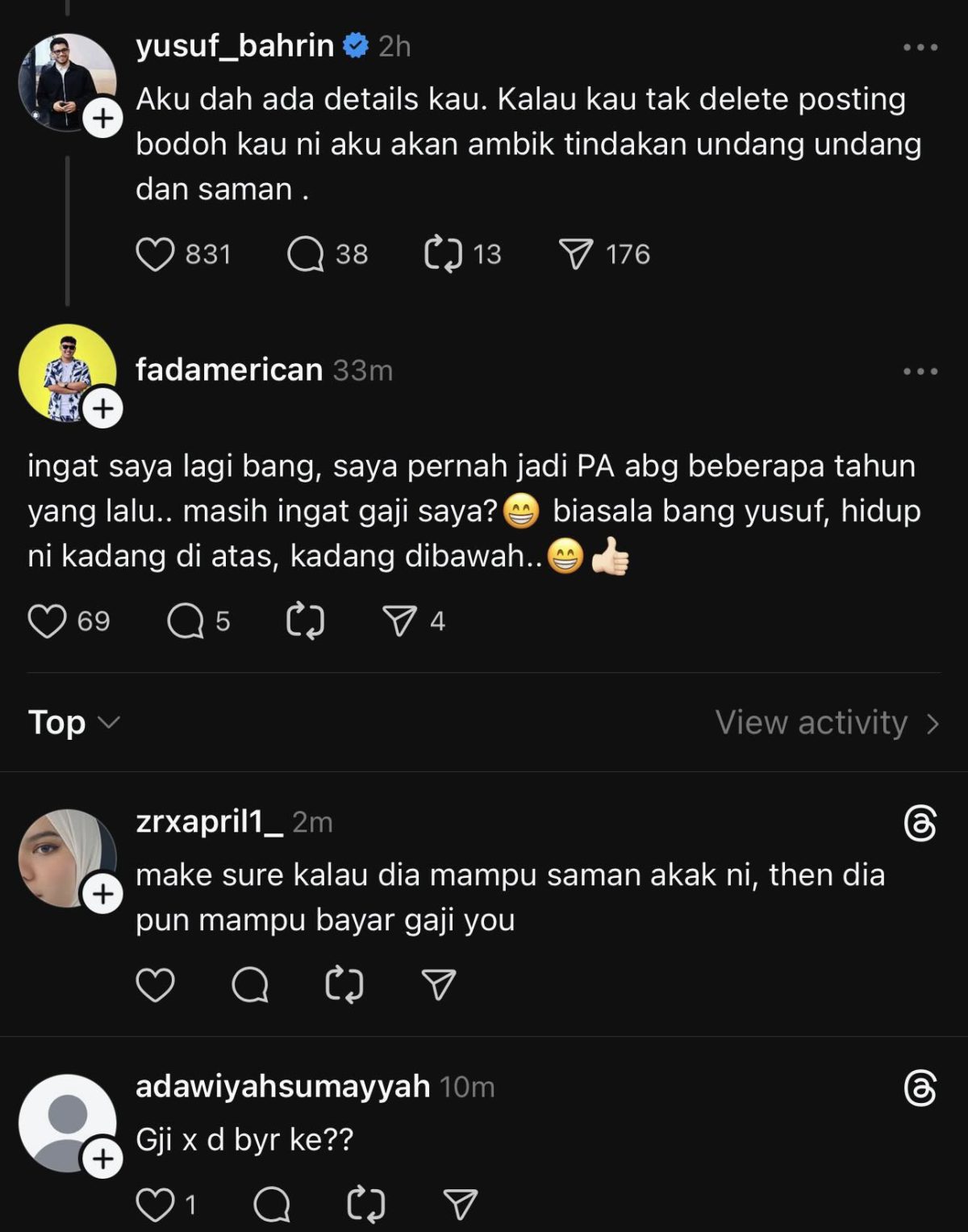Tap the Threads icon beside zrxapril1_'s comment
Image resolution: width=968 pixels, height=1232 pixels.
tap(920, 824)
